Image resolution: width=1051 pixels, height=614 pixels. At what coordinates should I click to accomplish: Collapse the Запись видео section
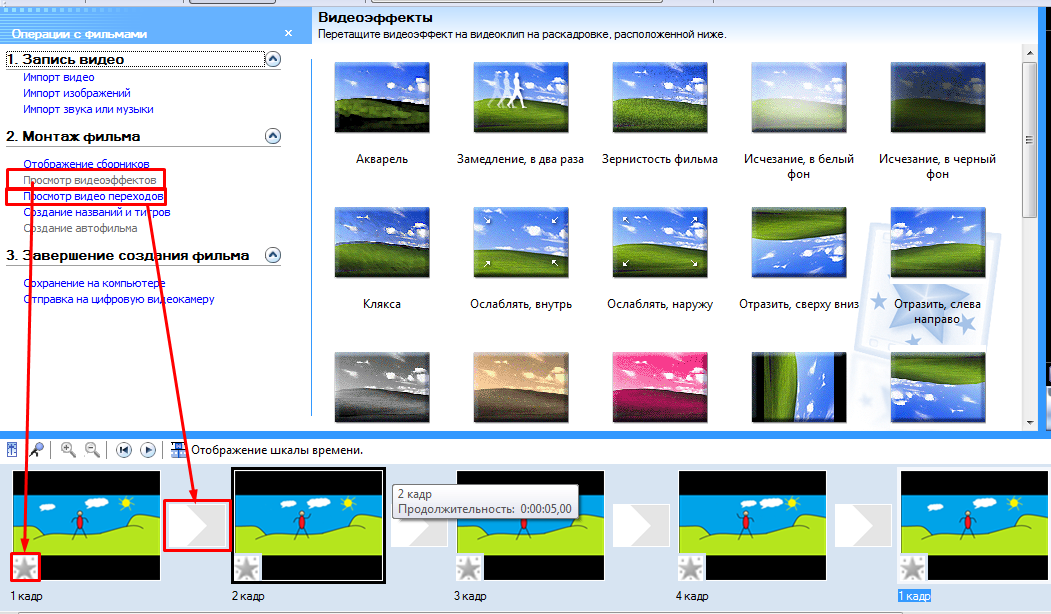[x=272, y=59]
